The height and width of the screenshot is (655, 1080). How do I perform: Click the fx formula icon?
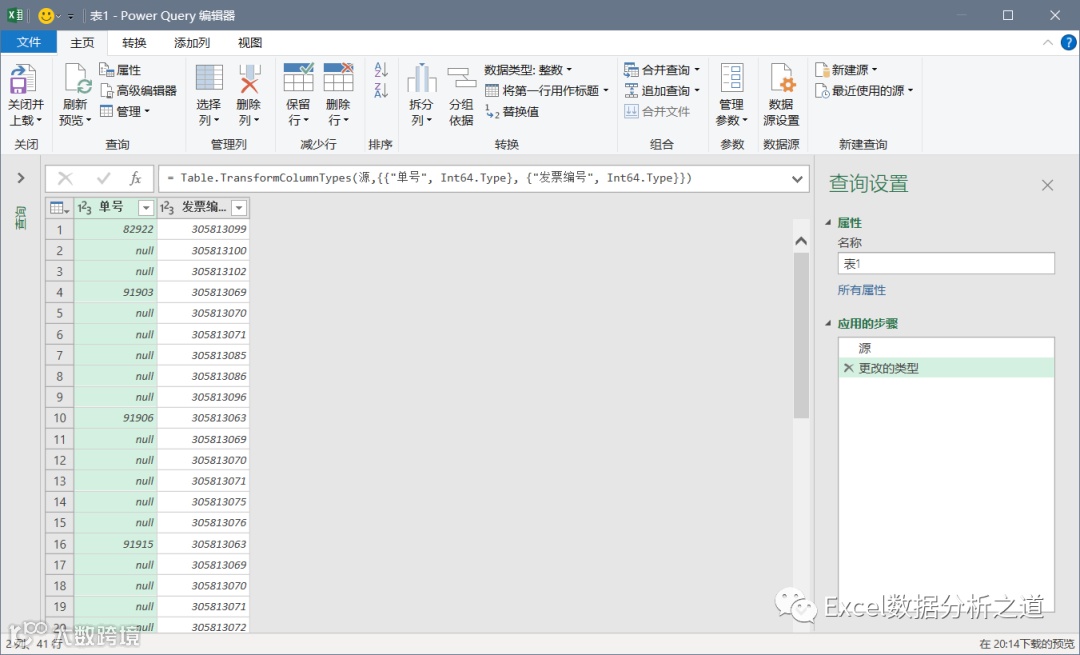(x=135, y=178)
